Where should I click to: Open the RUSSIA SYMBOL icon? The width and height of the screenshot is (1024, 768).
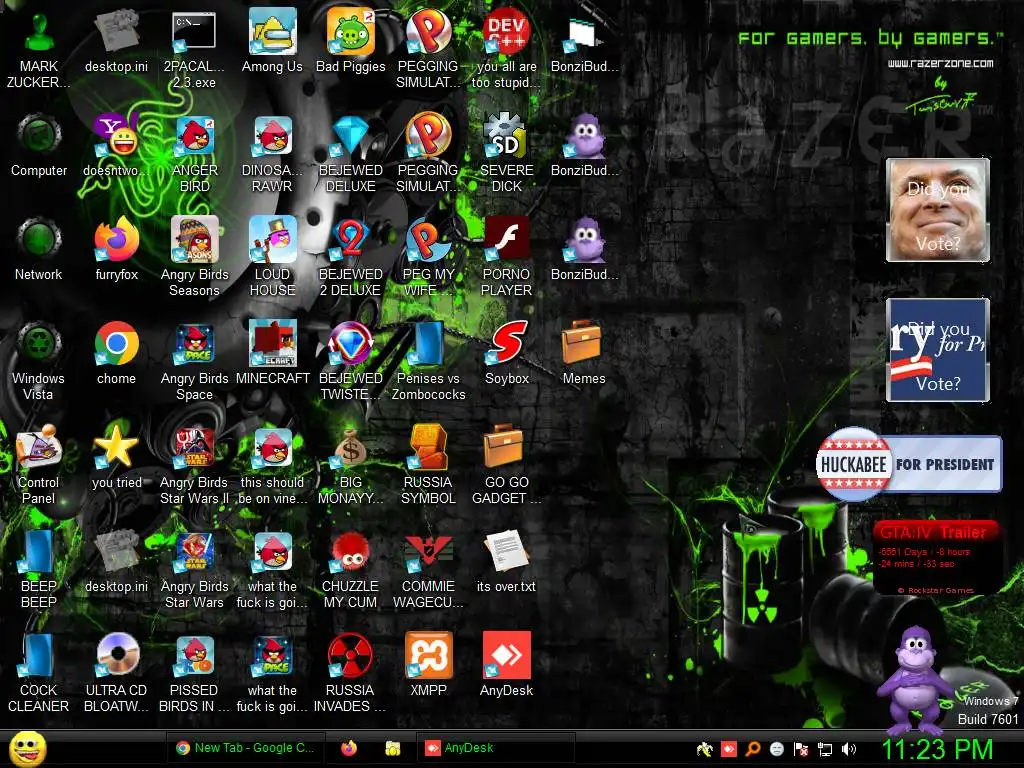pos(428,465)
